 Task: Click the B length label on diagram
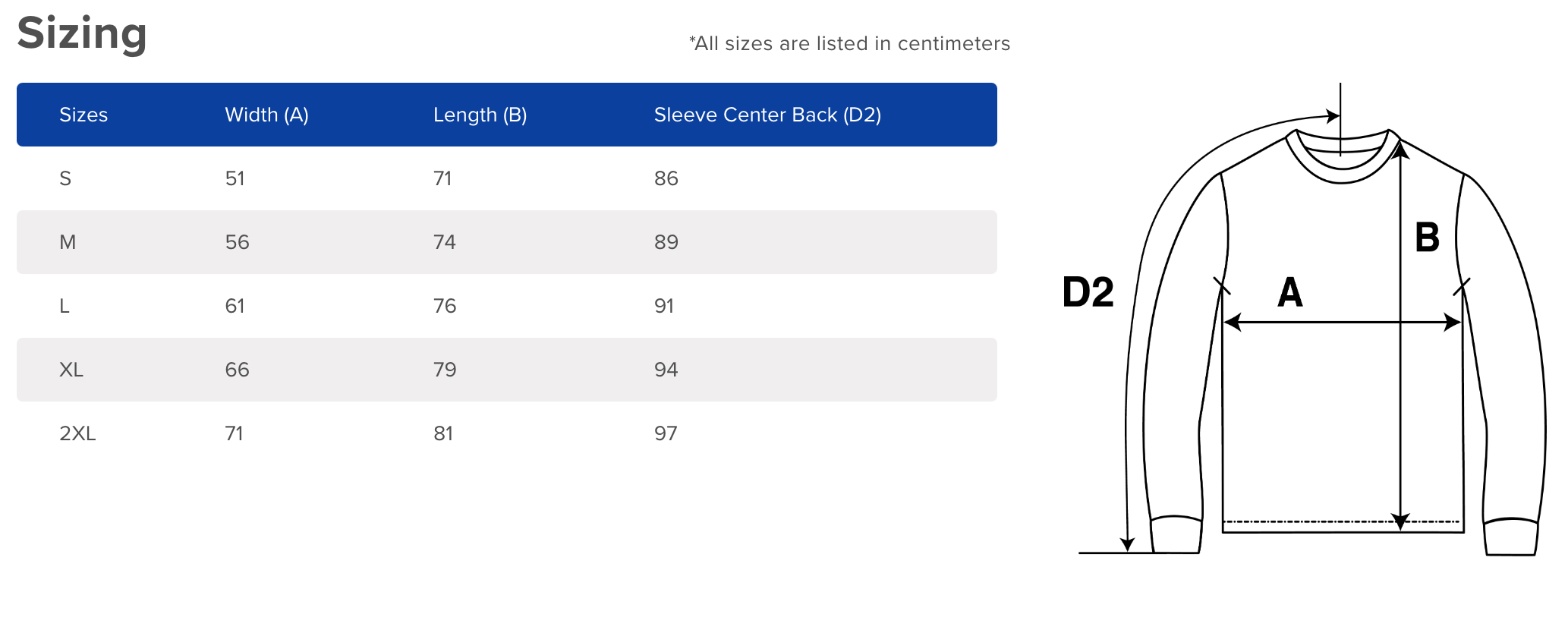pyautogui.click(x=1428, y=237)
